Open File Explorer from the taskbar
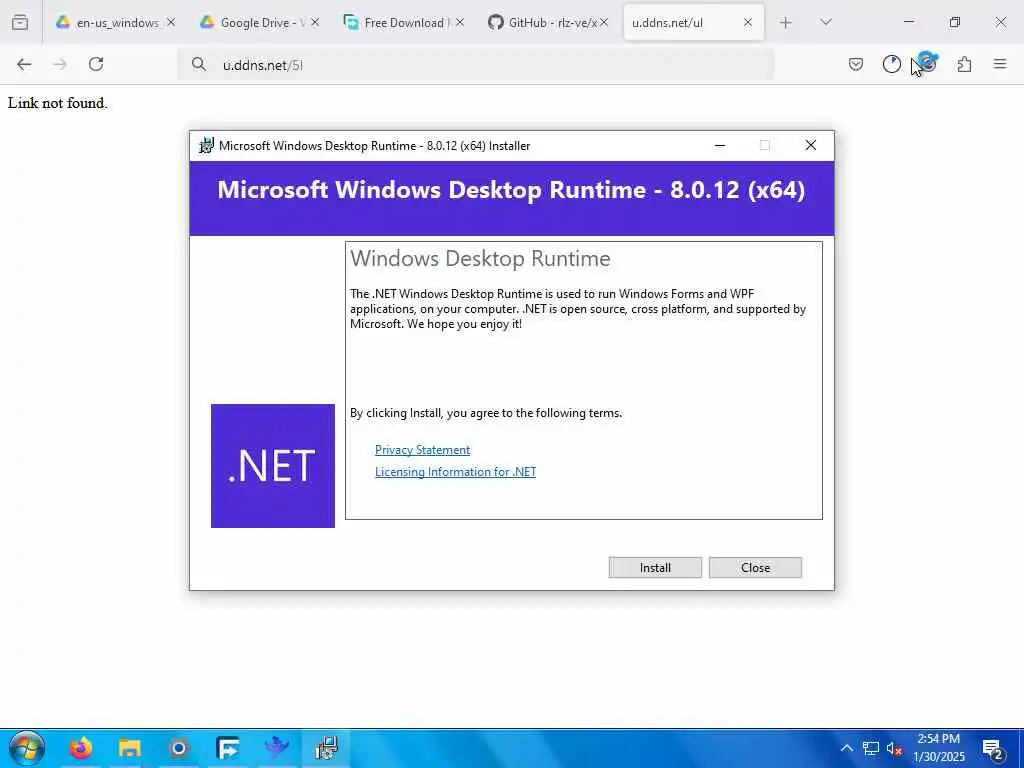 pyautogui.click(x=130, y=748)
